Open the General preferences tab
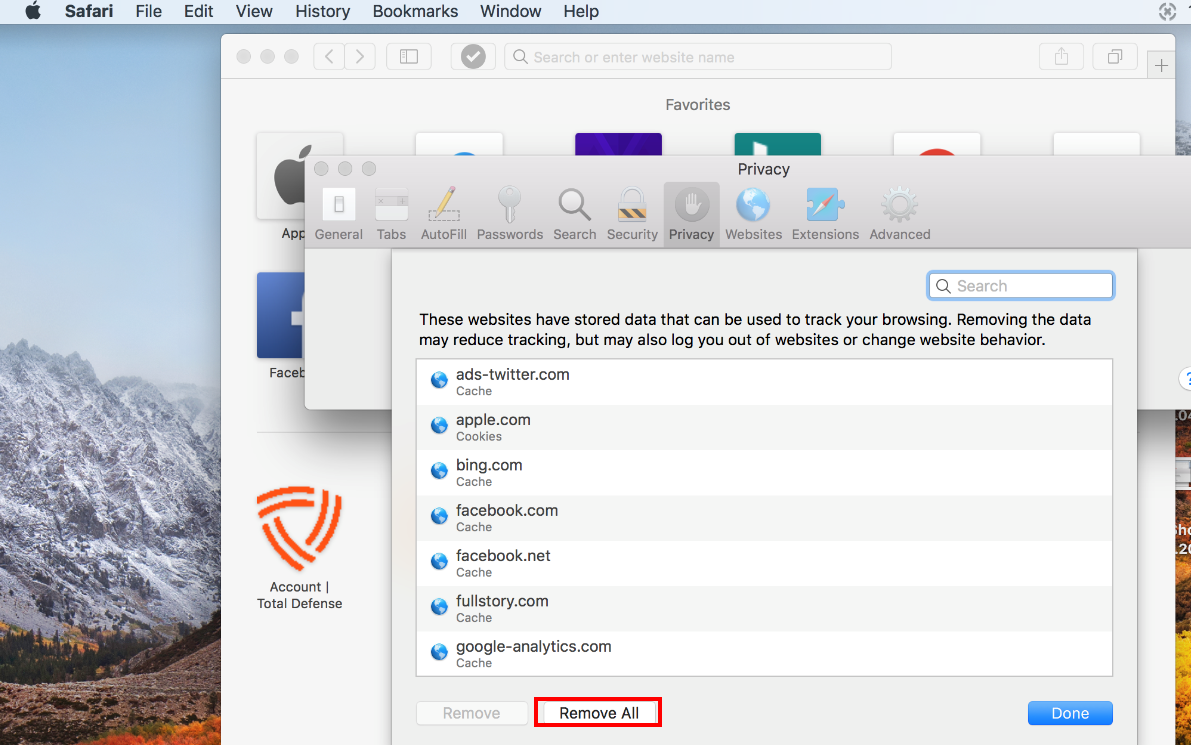 point(339,214)
